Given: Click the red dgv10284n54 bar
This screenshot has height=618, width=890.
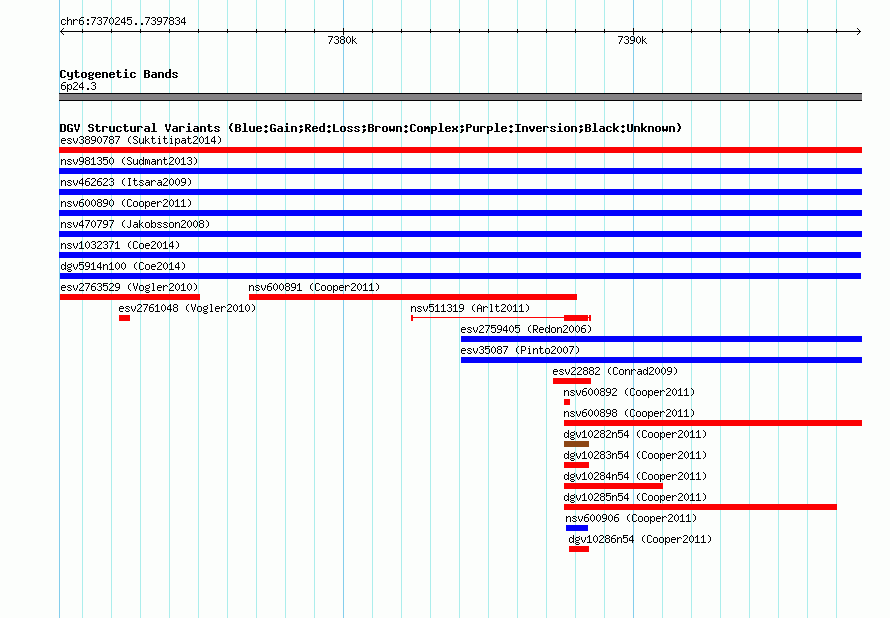Looking at the screenshot, I should point(613,486).
